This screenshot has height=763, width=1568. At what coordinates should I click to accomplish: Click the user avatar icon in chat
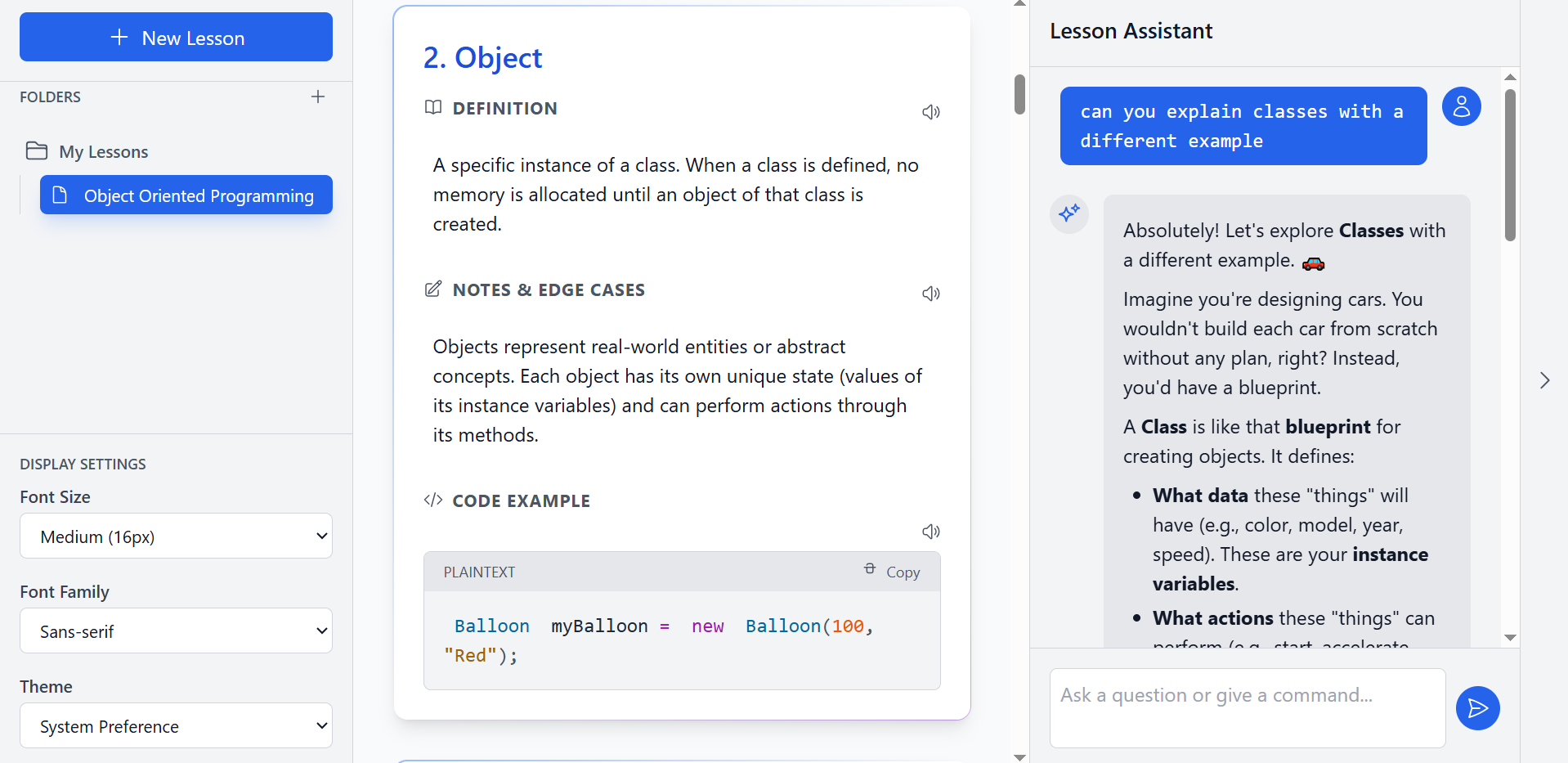(x=1461, y=107)
